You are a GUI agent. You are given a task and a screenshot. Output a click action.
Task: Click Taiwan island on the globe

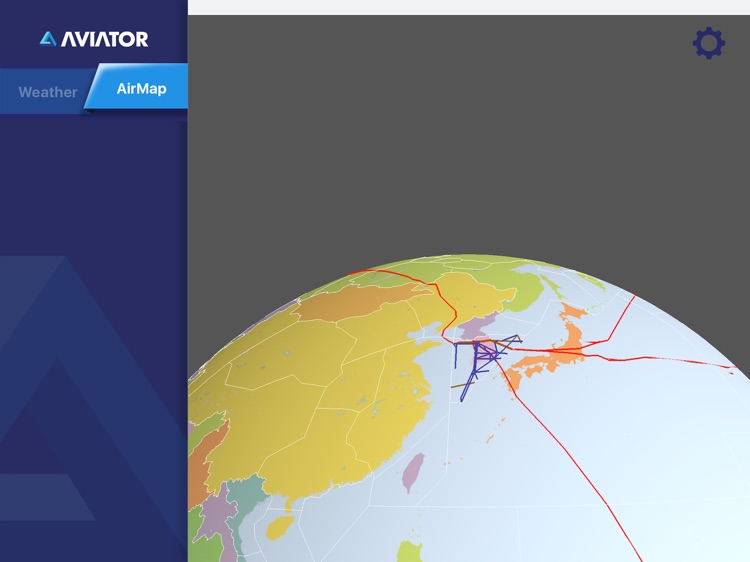click(x=413, y=472)
